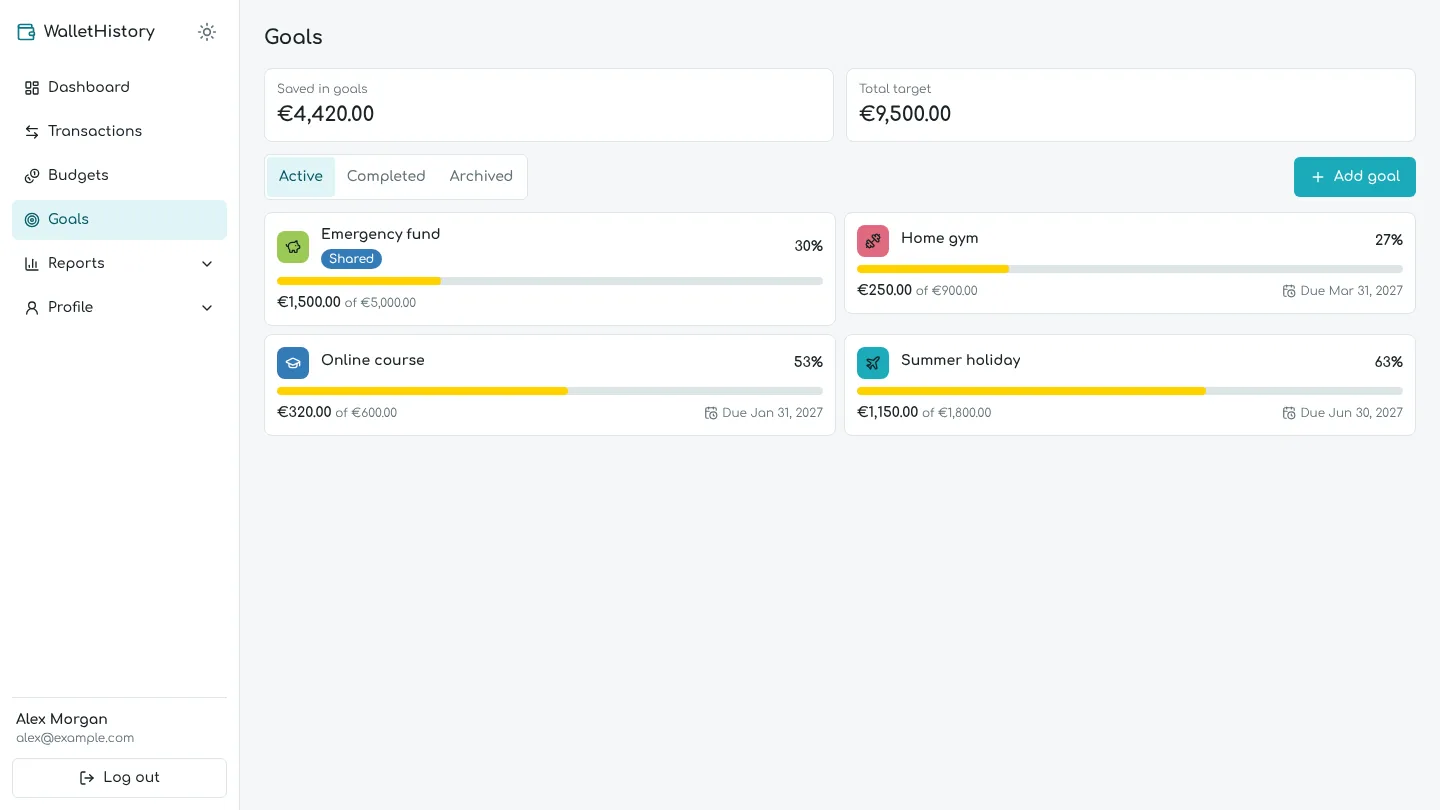Click the Emergency fund piggy bank icon
Viewport: 1440px width, 810px height.
pyautogui.click(x=293, y=247)
